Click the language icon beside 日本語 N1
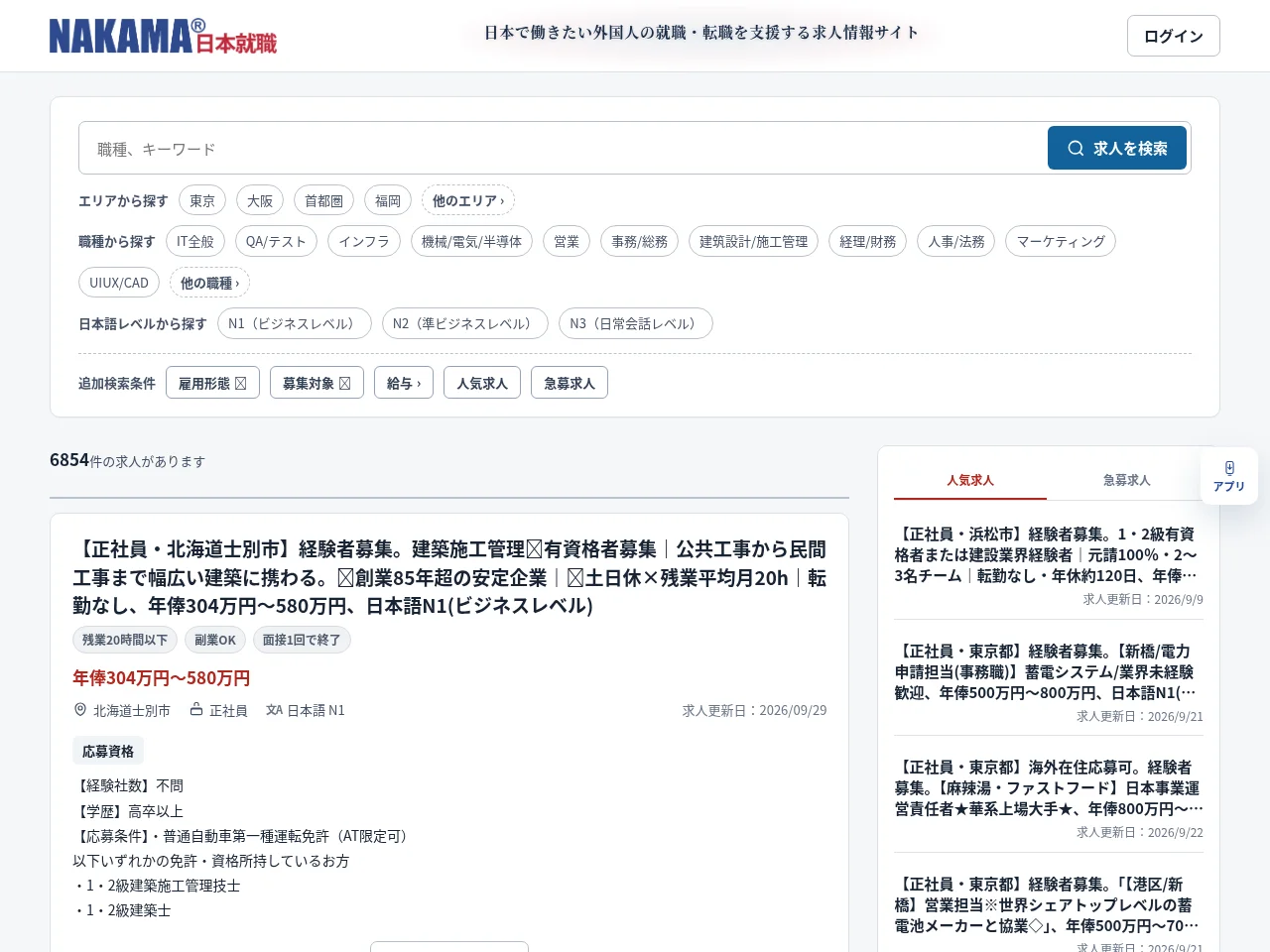The width and height of the screenshot is (1270, 952). (274, 710)
